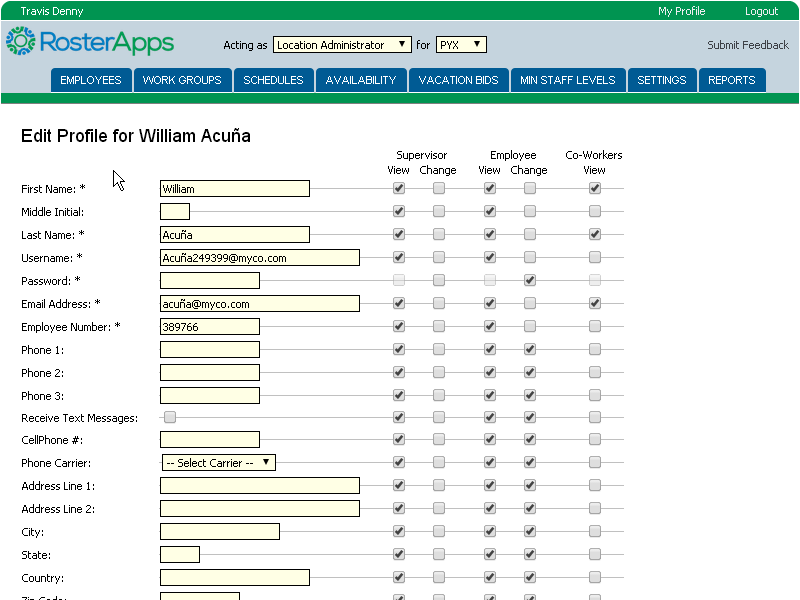Viewport: 800px width, 600px height.
Task: Click the Middle Initial input box
Action: tap(174, 212)
